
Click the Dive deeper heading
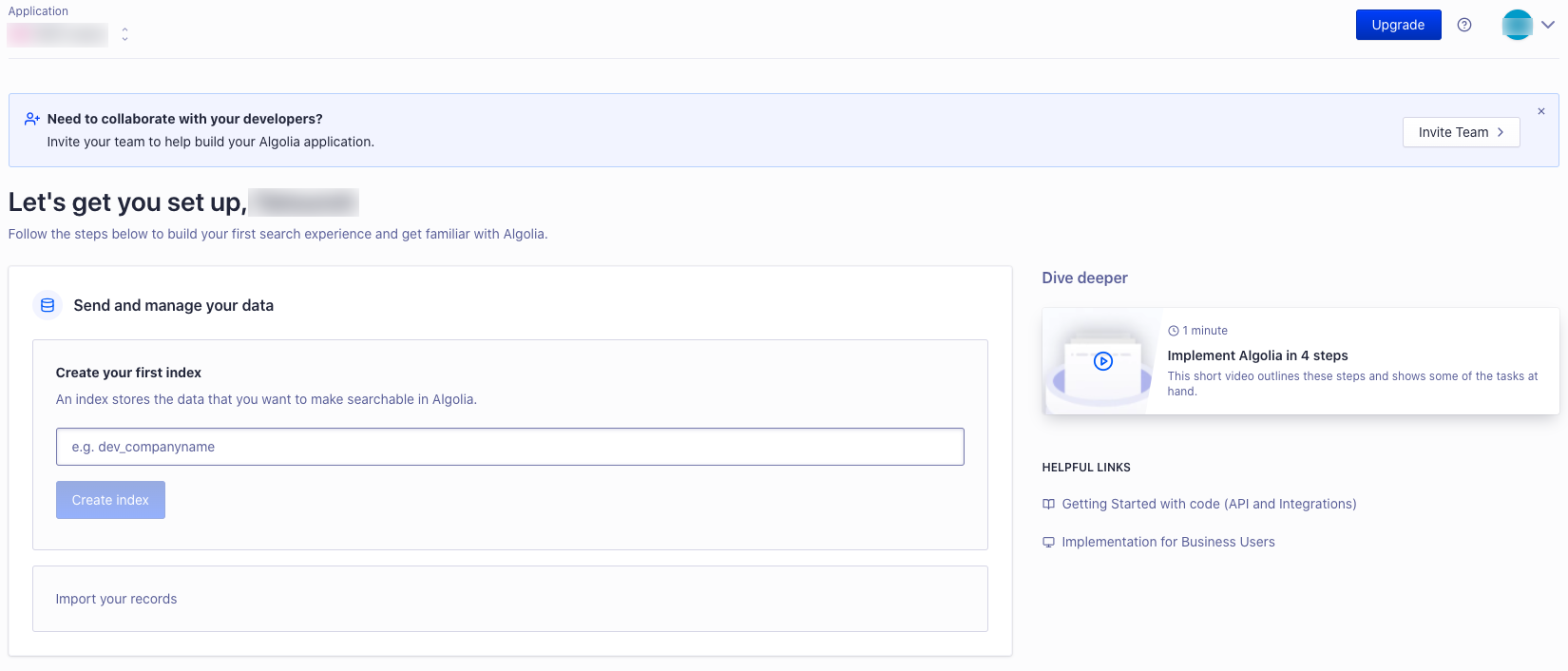click(x=1084, y=278)
